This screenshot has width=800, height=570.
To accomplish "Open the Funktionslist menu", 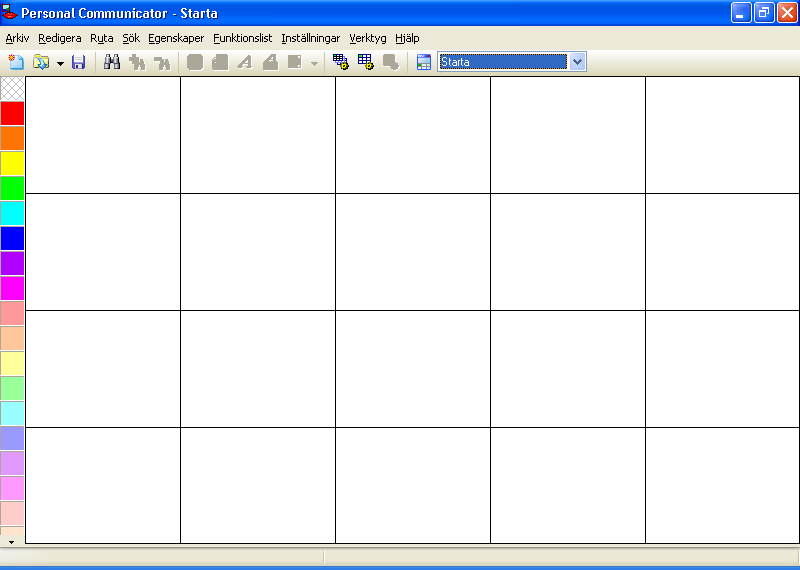I will [x=242, y=38].
